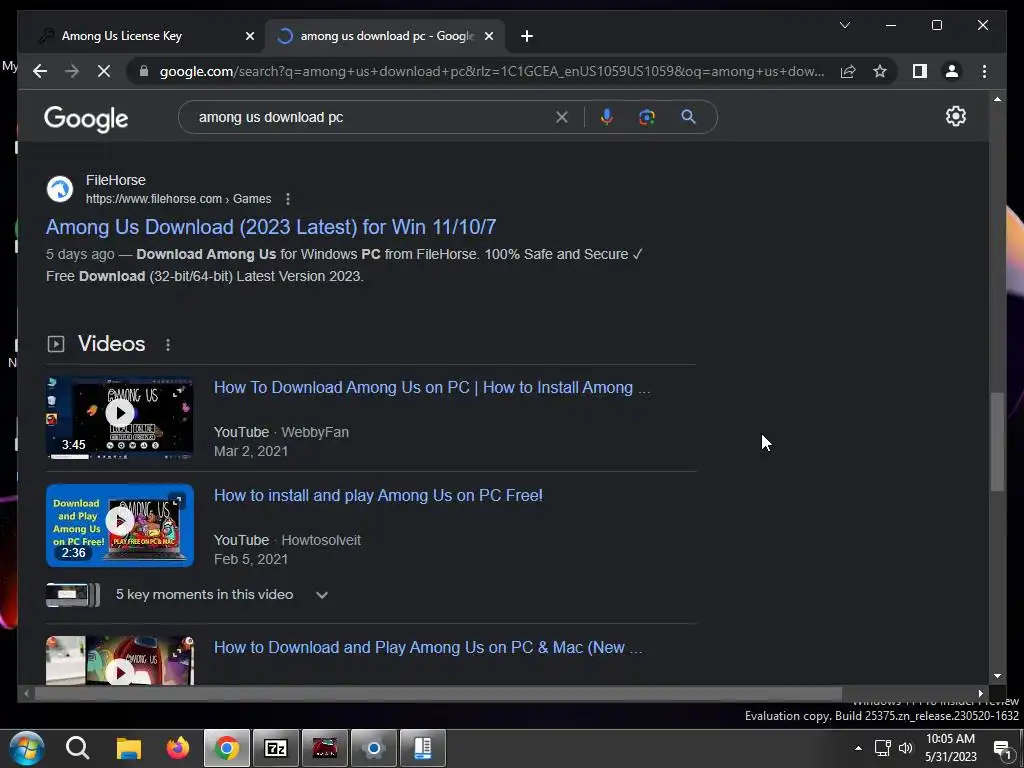Show hidden system tray icons
Viewport: 1024px width, 768px height.
coord(858,748)
